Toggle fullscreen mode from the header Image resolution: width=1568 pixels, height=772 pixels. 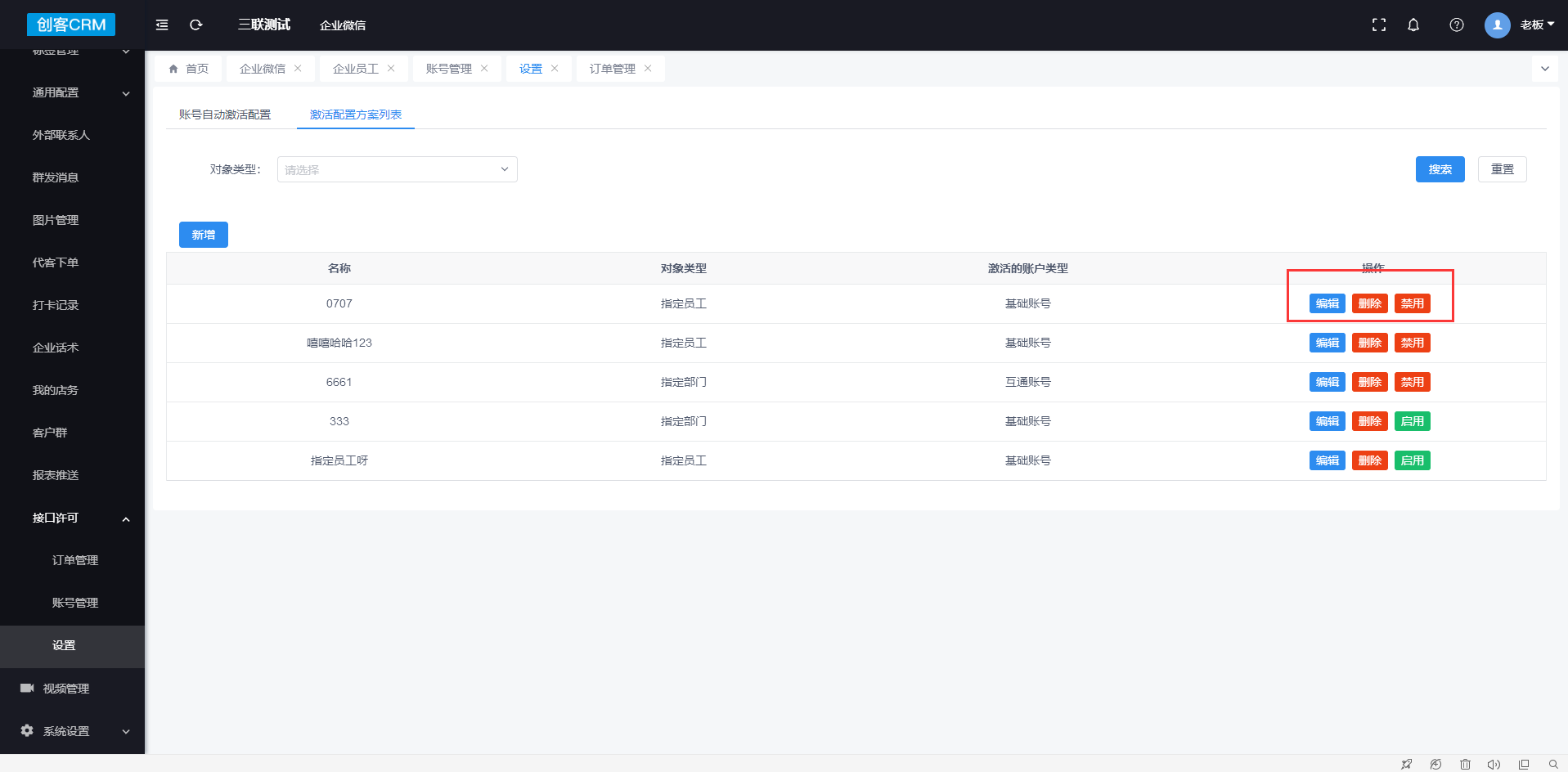(1379, 25)
